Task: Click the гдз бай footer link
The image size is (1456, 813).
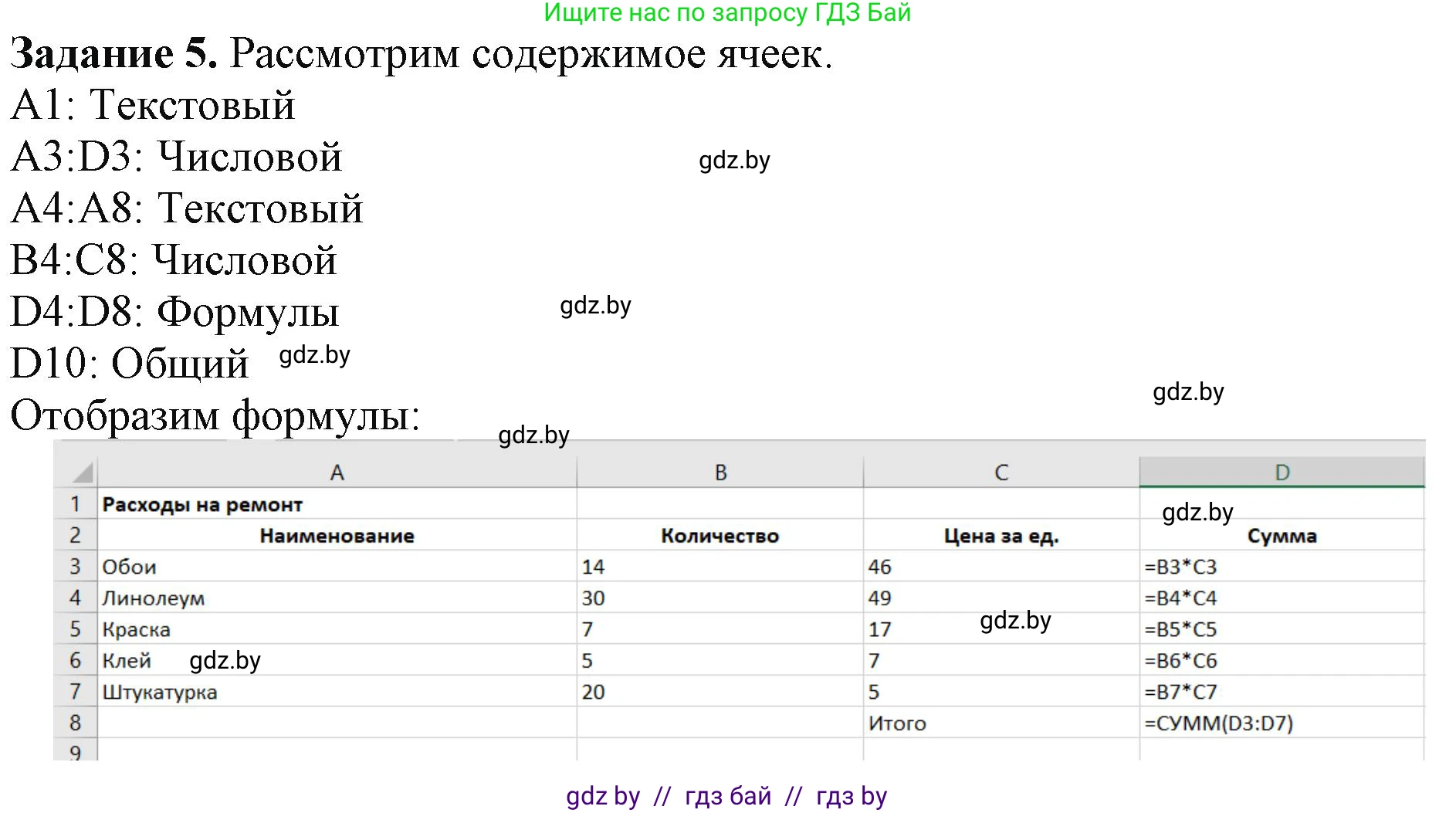Action: coord(730,795)
